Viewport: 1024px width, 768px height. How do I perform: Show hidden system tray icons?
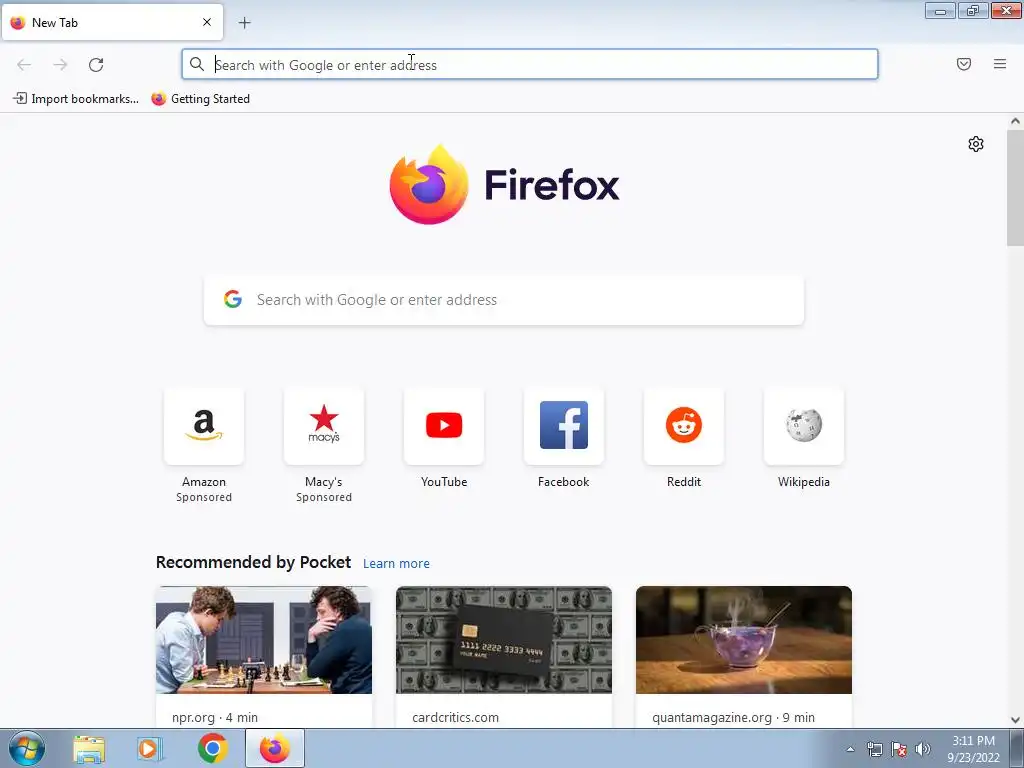point(850,750)
